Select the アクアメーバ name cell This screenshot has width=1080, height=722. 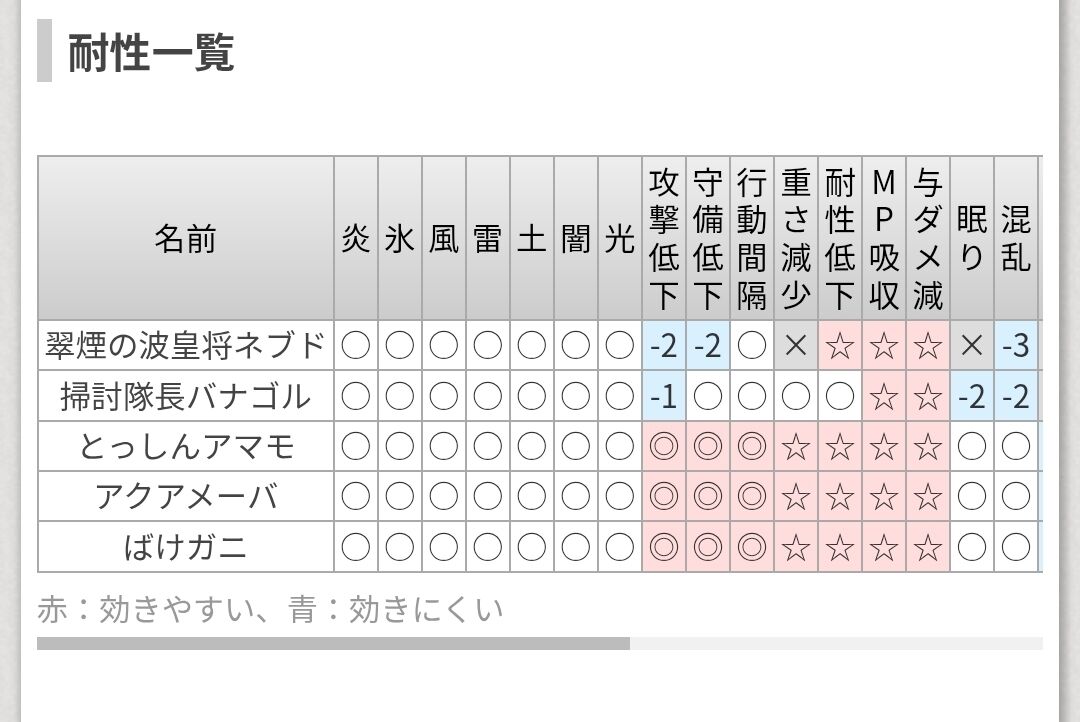point(186,497)
